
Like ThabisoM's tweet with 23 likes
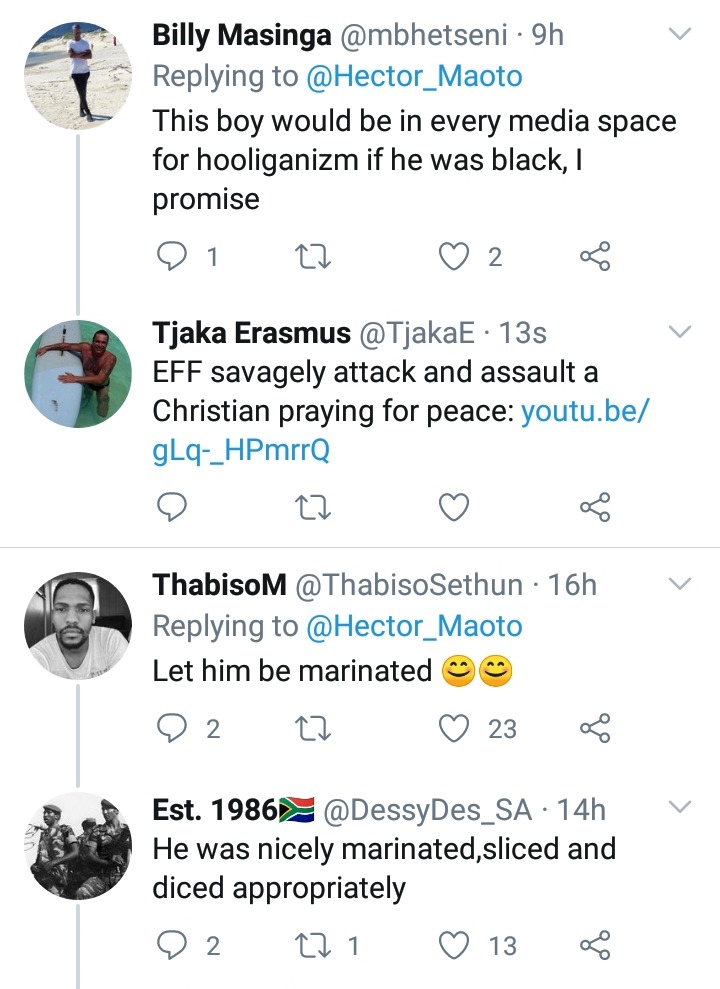[x=454, y=729]
